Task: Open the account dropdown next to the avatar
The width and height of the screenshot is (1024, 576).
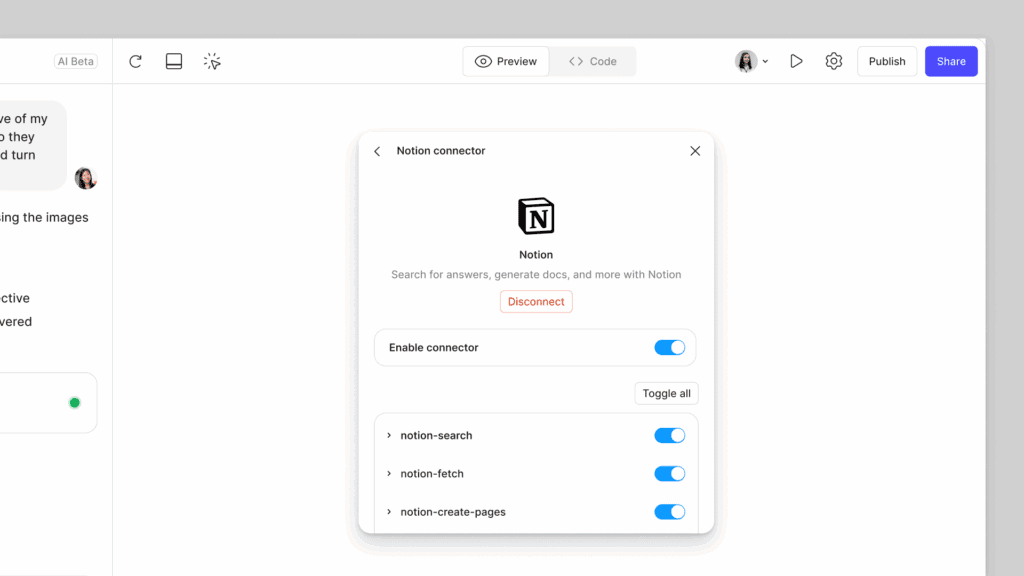Action: click(x=765, y=61)
